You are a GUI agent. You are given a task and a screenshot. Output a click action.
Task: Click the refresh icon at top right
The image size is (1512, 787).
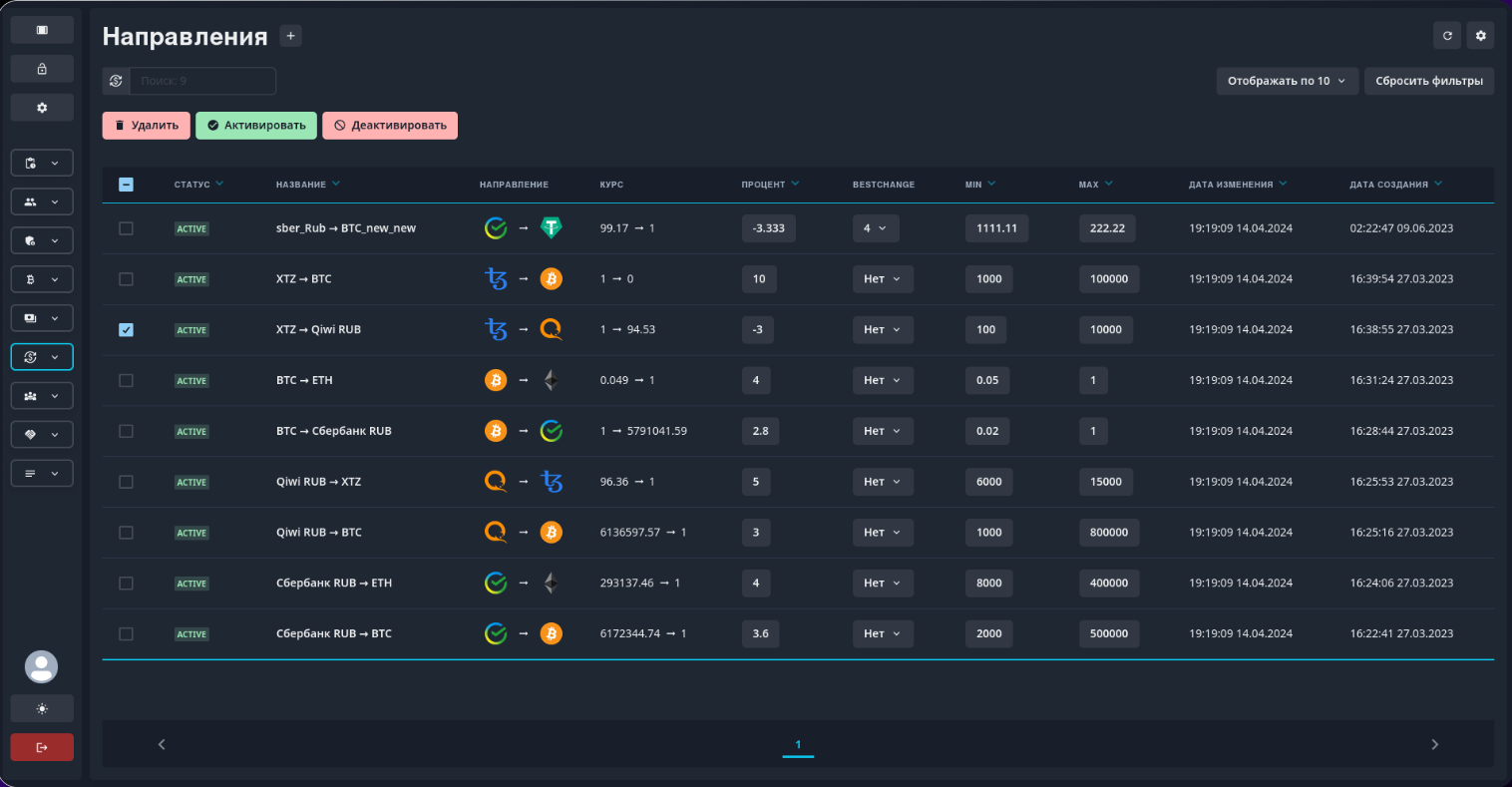1447,36
